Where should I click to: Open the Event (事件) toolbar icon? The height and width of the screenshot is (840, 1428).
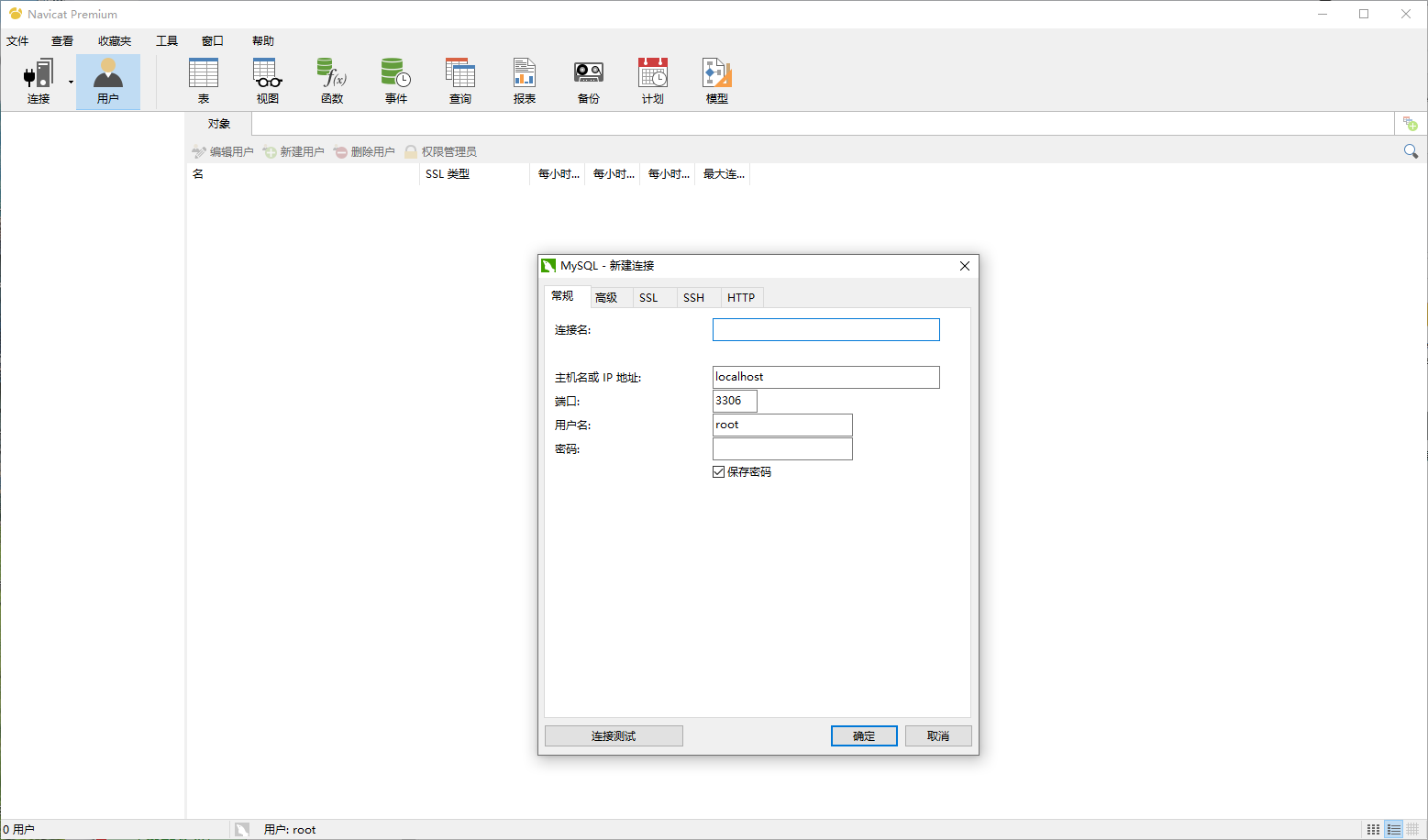[x=395, y=81]
